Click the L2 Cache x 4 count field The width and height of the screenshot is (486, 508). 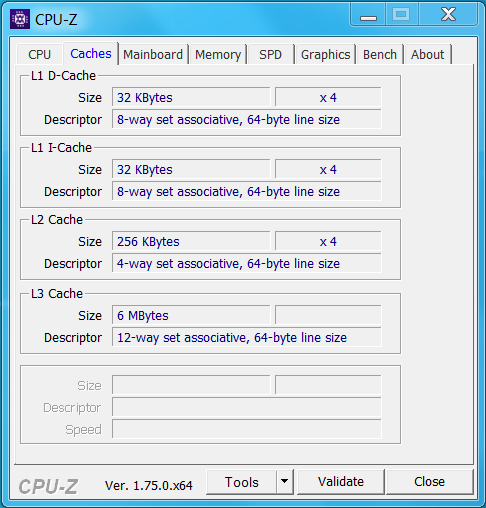point(328,241)
